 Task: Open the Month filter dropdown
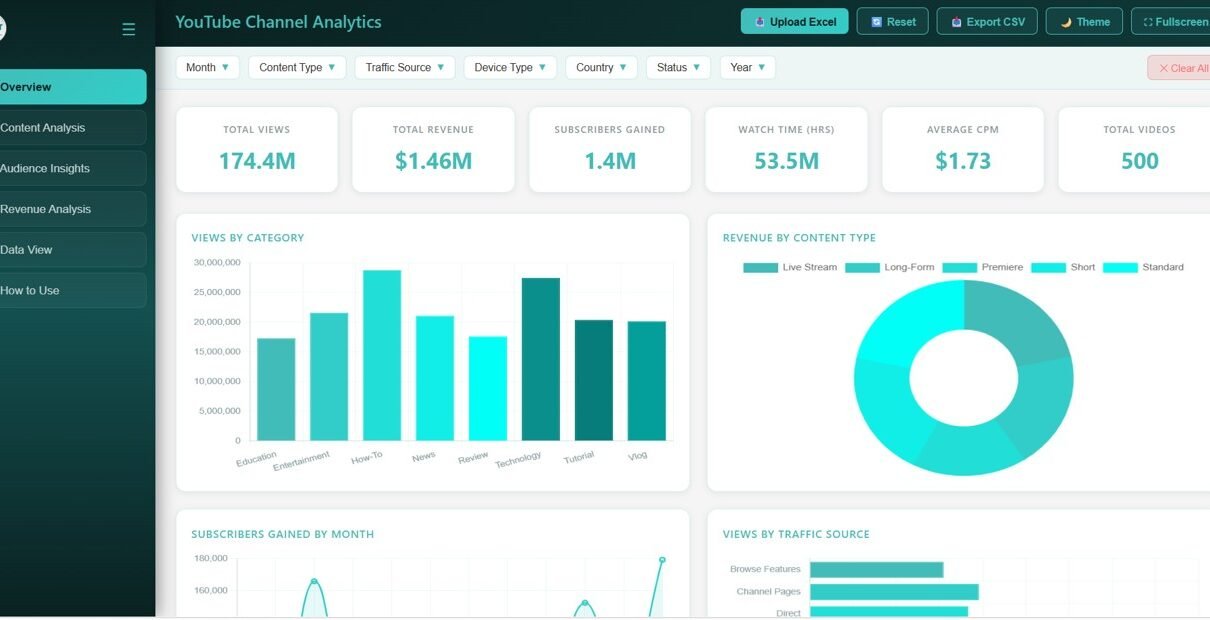coord(207,67)
